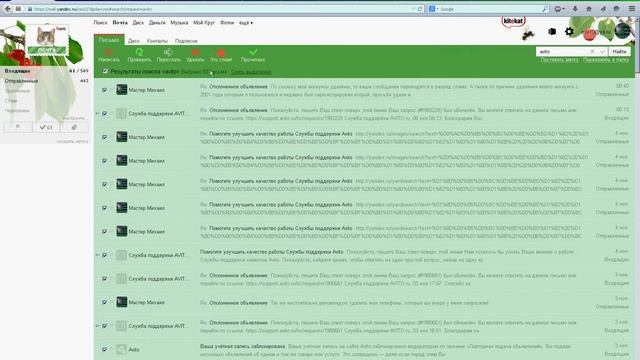640x360 pixels.
Task: Click the browser back arrow
Action: pos(7,9)
